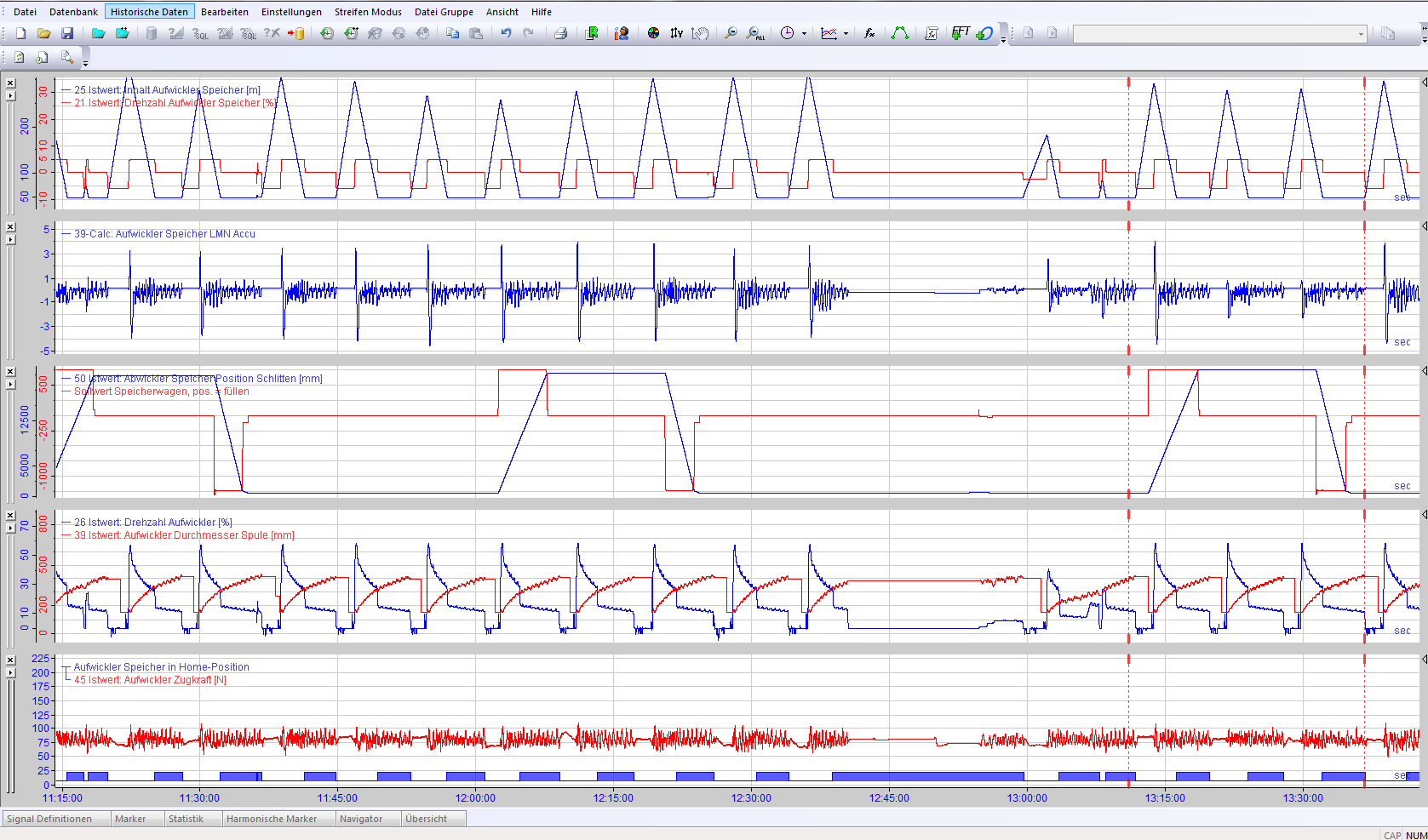This screenshot has height=840, width=1428.
Task: Click the fx expression editor icon
Action: click(x=869, y=33)
